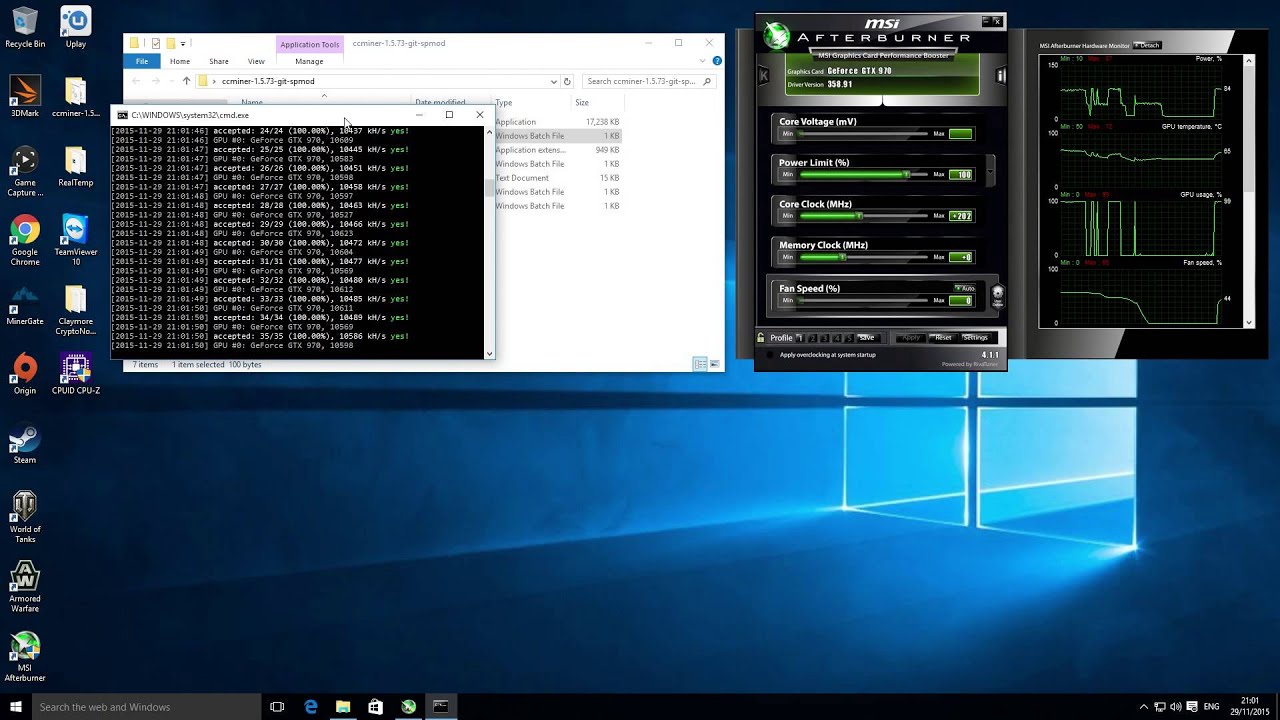Select the World of Tanks desktop icon

25,517
